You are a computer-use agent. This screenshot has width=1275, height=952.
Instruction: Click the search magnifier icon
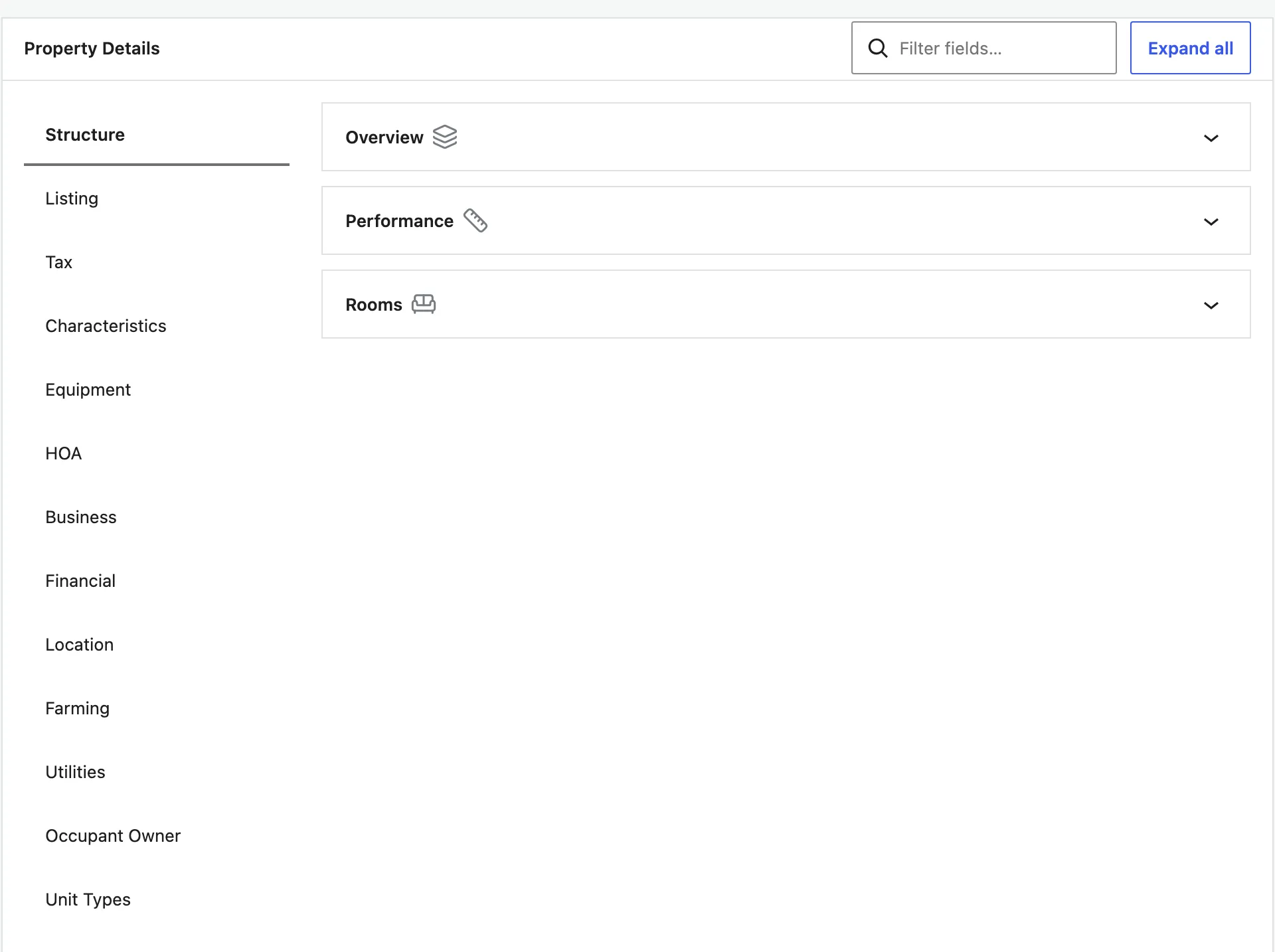pyautogui.click(x=878, y=48)
